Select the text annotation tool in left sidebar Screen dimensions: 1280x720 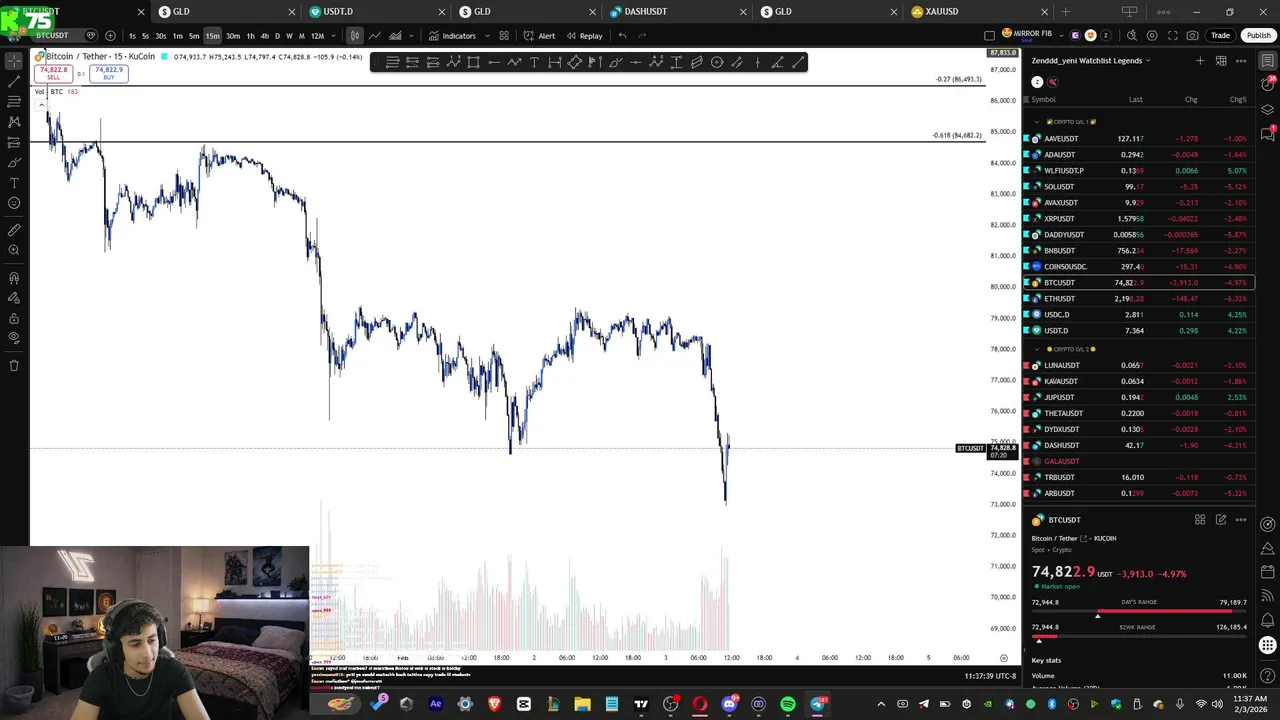[14, 183]
